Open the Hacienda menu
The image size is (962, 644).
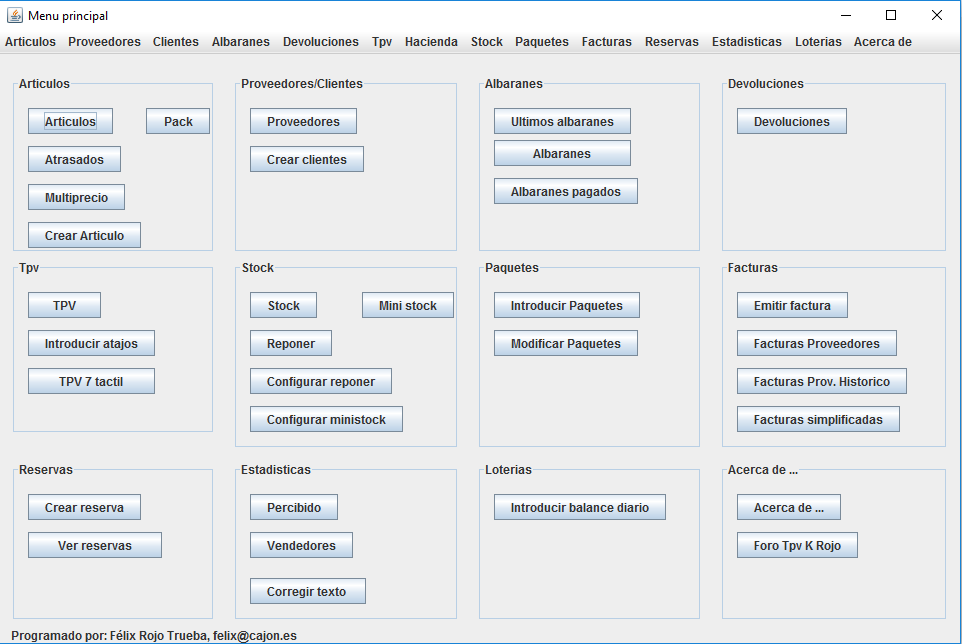tap(431, 42)
